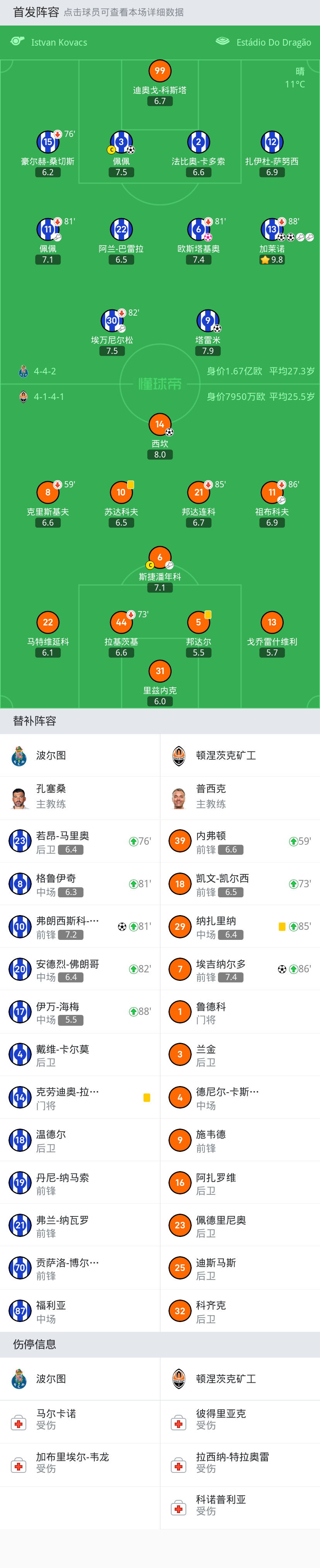The height and width of the screenshot is (1568, 320).
Task: Open Porto captain number 3 Pepe details
Action: point(121,142)
